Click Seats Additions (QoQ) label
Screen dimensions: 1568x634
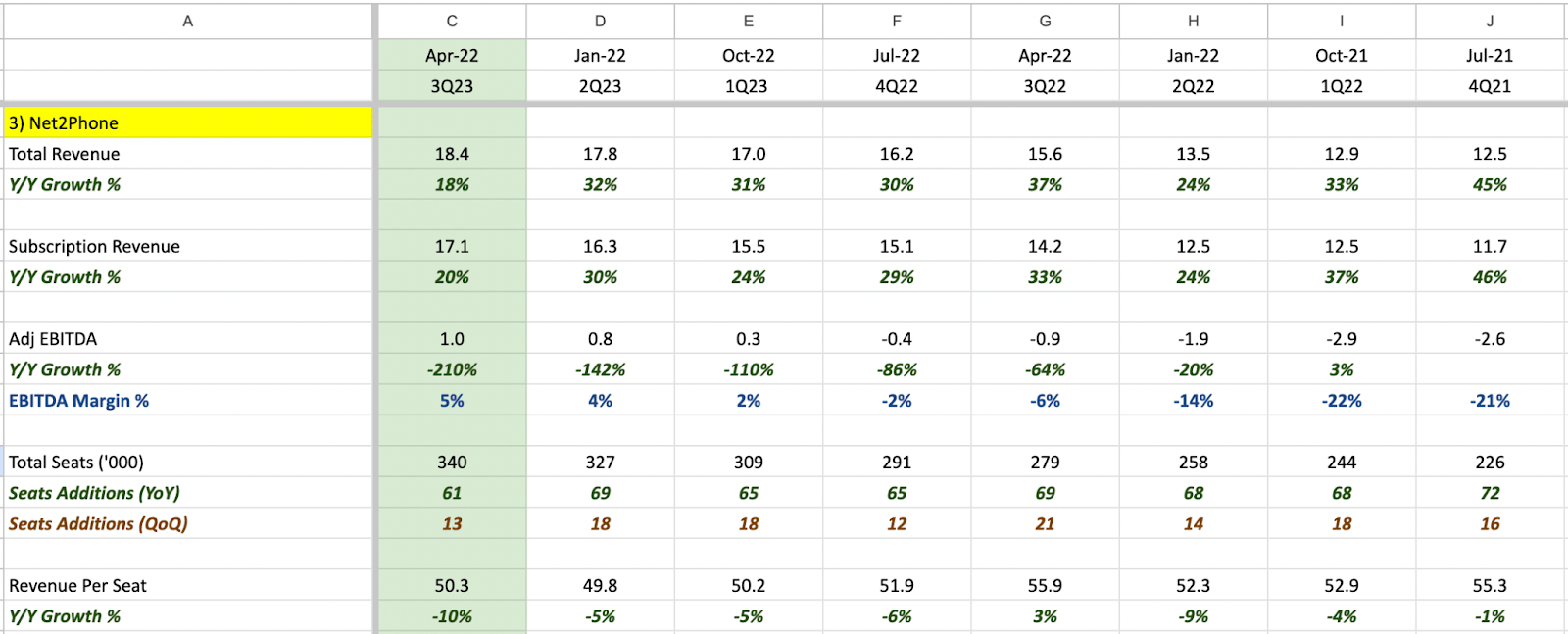[98, 524]
